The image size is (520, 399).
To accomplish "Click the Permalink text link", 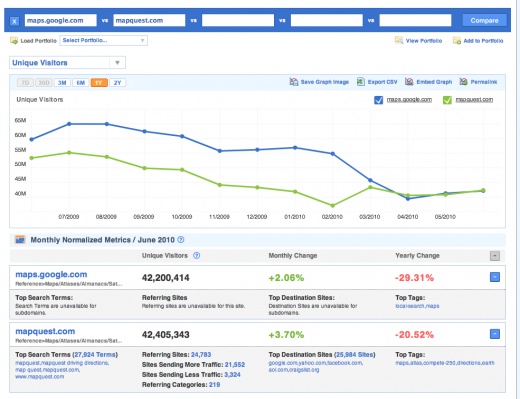I will coord(484,82).
